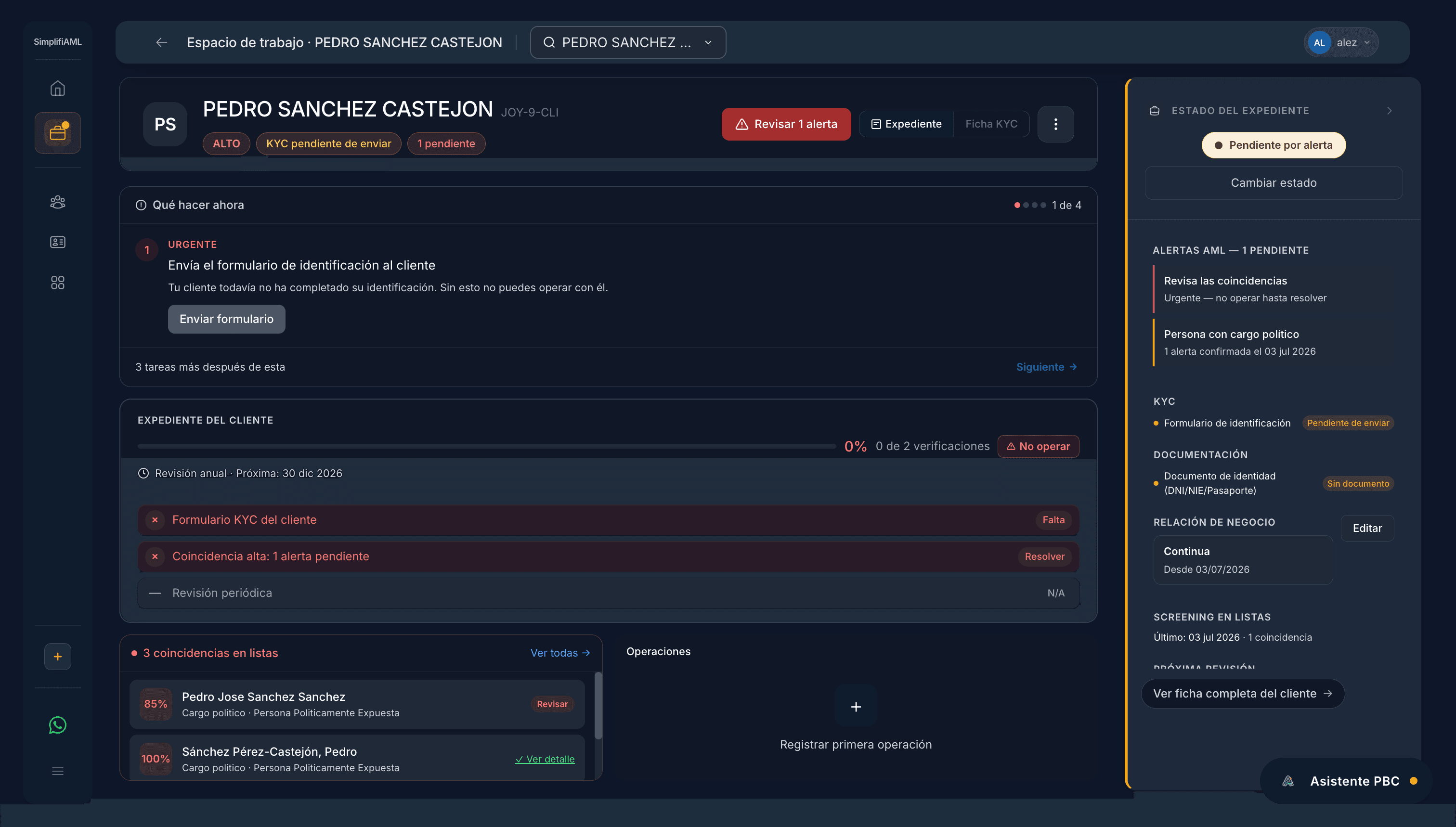Image resolution: width=1456 pixels, height=827 pixels.
Task: Click the Pendiente de enviar KYC badge
Action: click(1348, 423)
